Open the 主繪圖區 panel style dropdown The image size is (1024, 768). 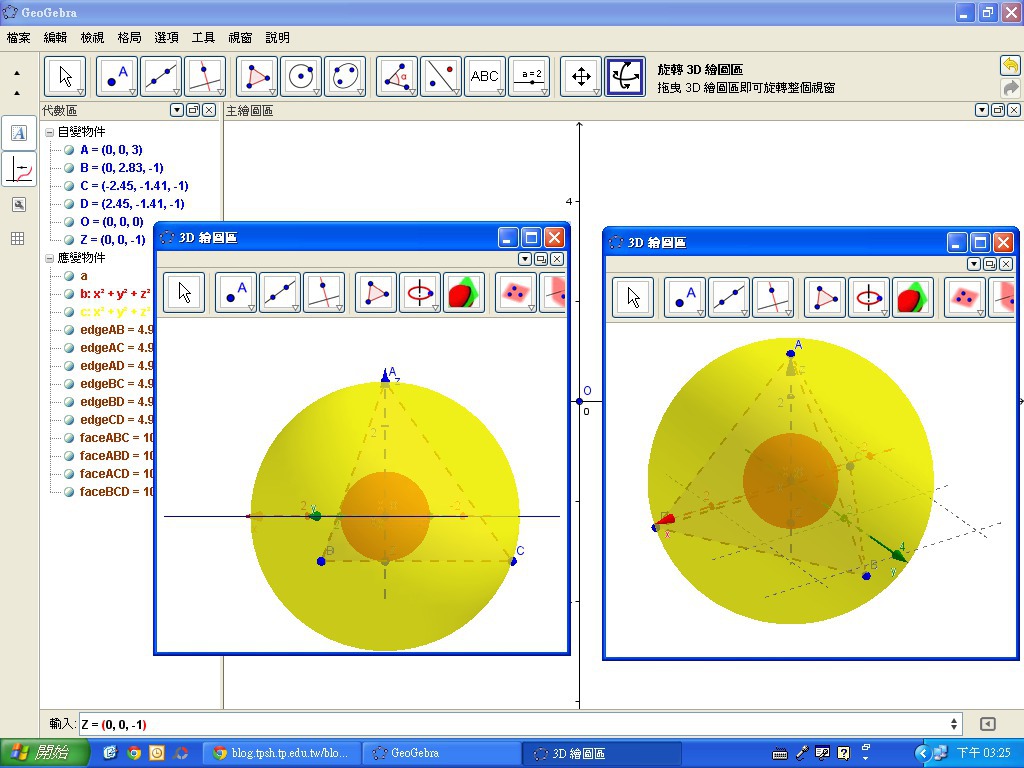click(x=982, y=110)
